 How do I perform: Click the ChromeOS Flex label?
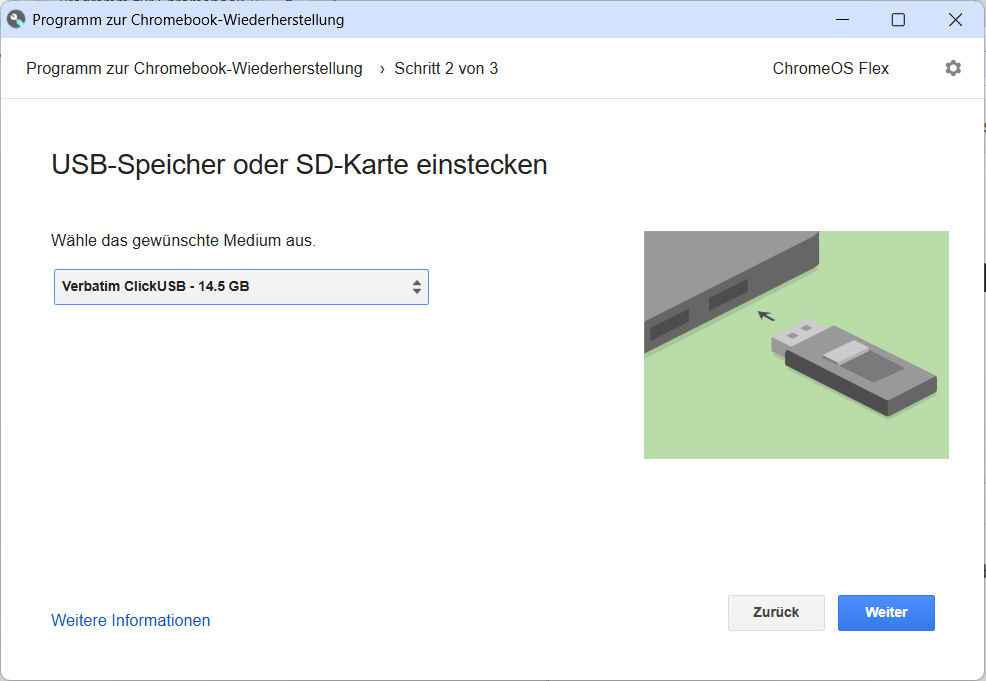pos(831,69)
